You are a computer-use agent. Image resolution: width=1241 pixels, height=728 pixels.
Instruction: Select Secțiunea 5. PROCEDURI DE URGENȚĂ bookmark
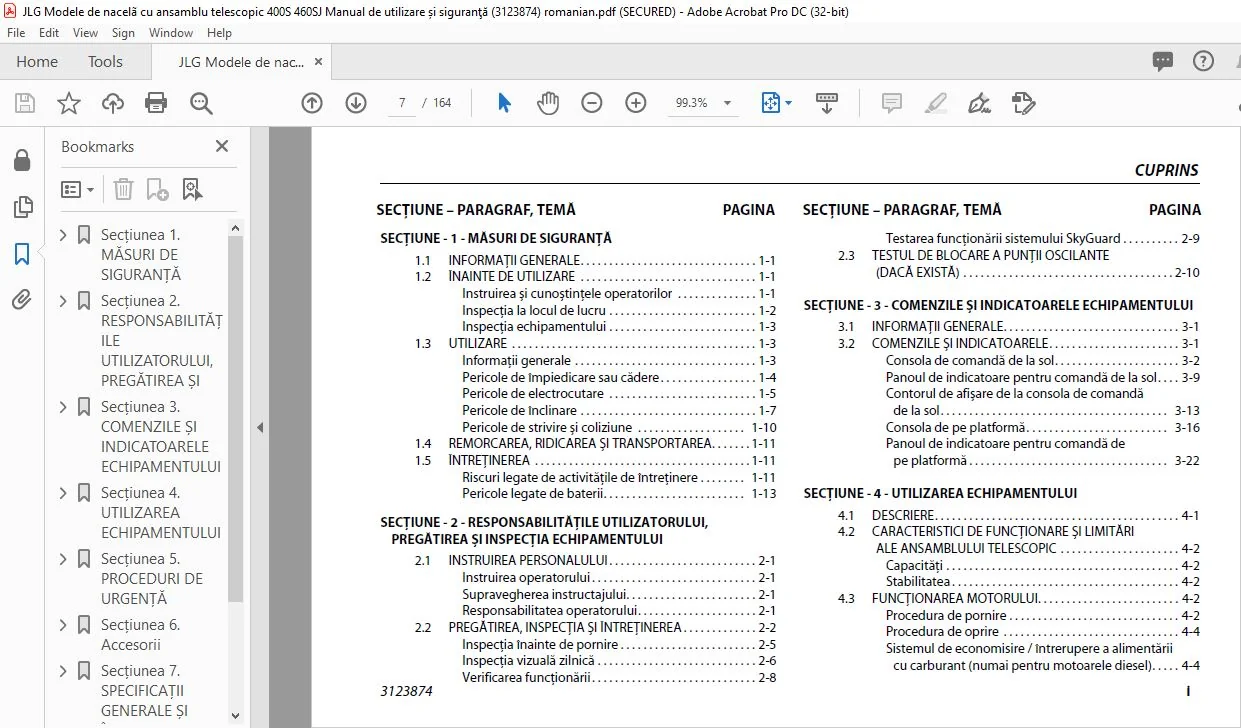152,579
